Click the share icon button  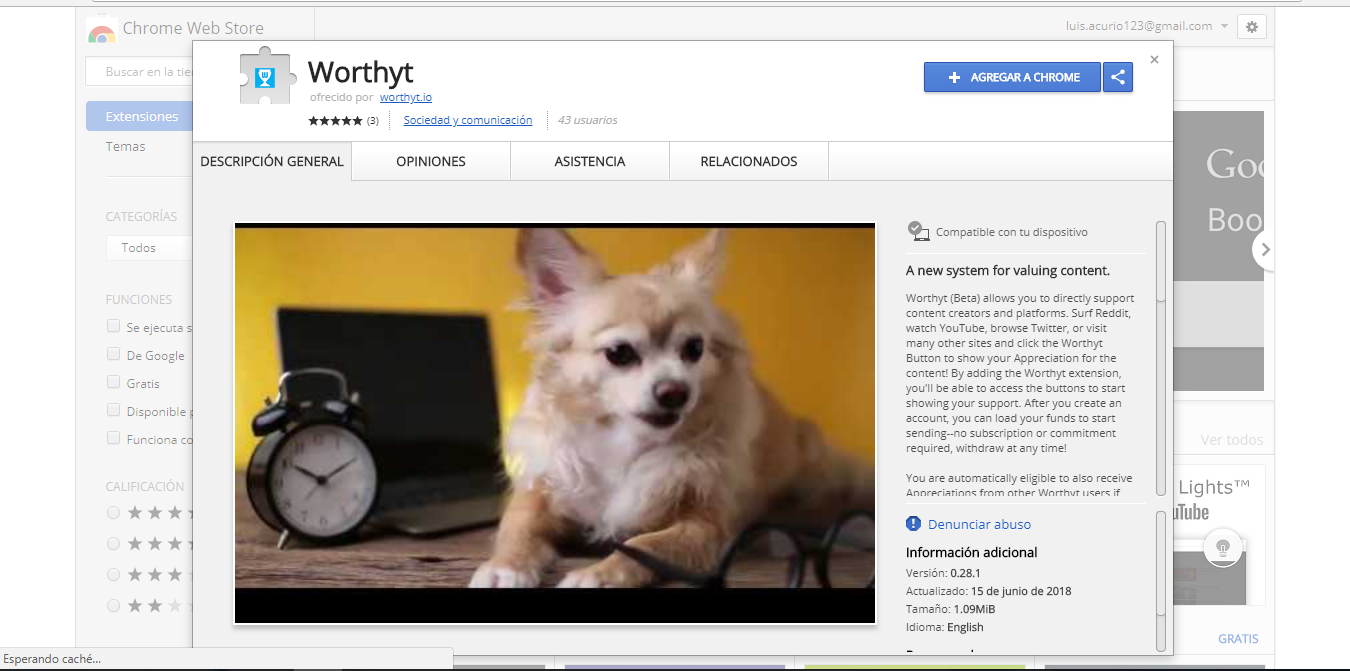point(1118,77)
